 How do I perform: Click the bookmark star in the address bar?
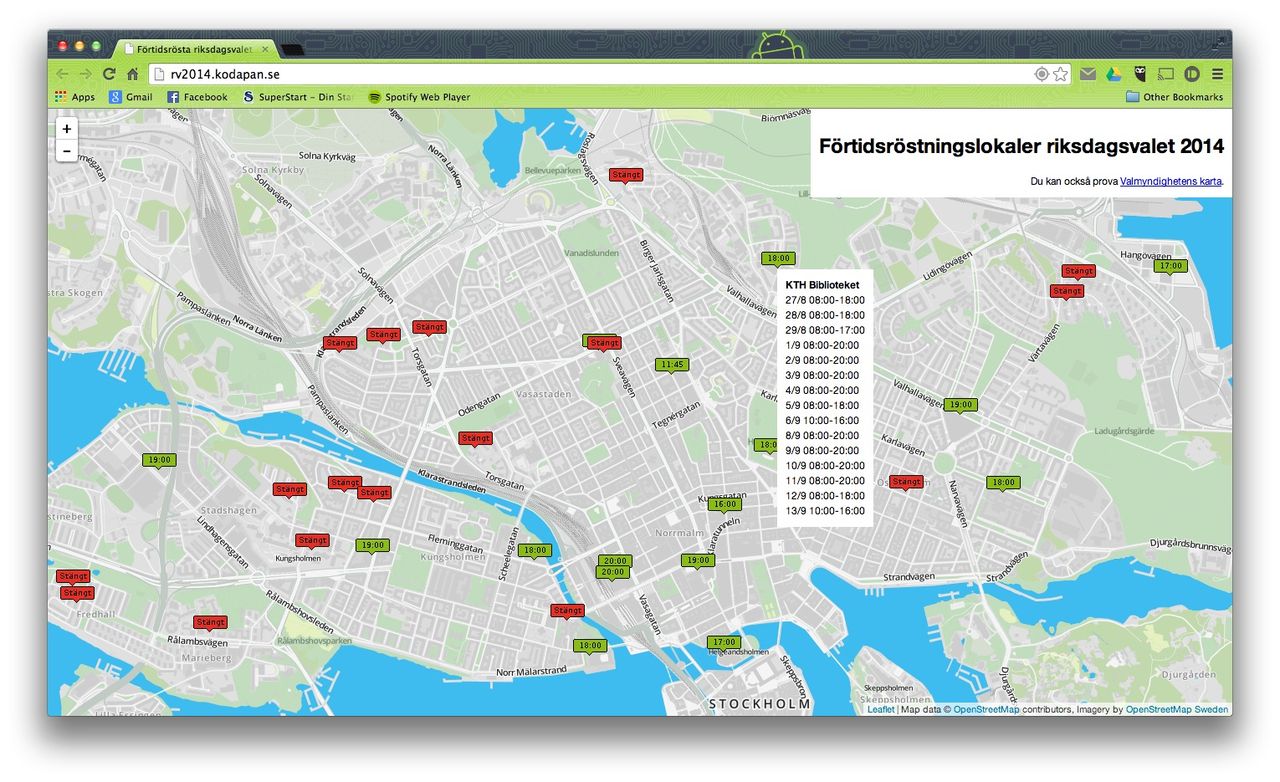(1059, 73)
